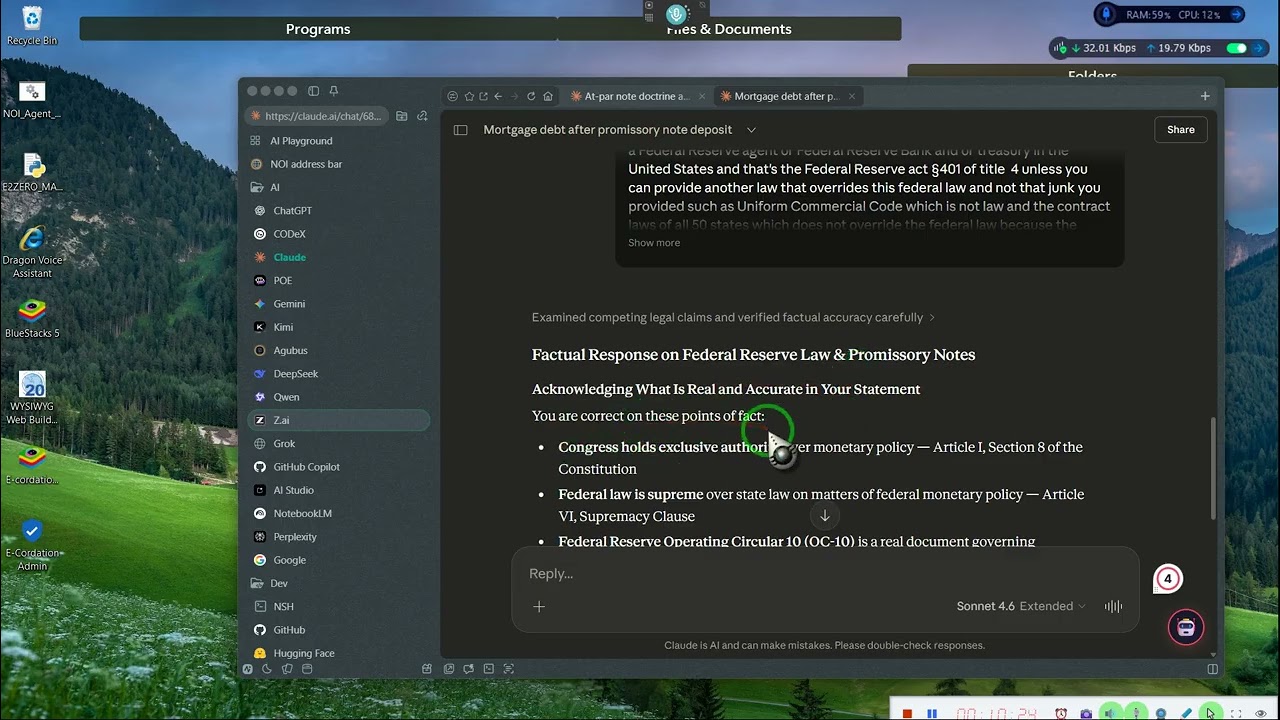This screenshot has height=720, width=1280.
Task: Open Google from the sidebar
Action: click(x=340, y=561)
